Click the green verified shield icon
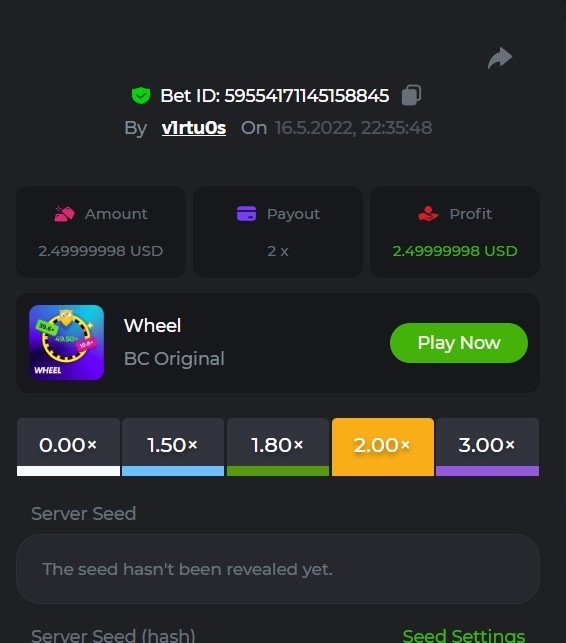The width and height of the screenshot is (566, 643). [141, 96]
